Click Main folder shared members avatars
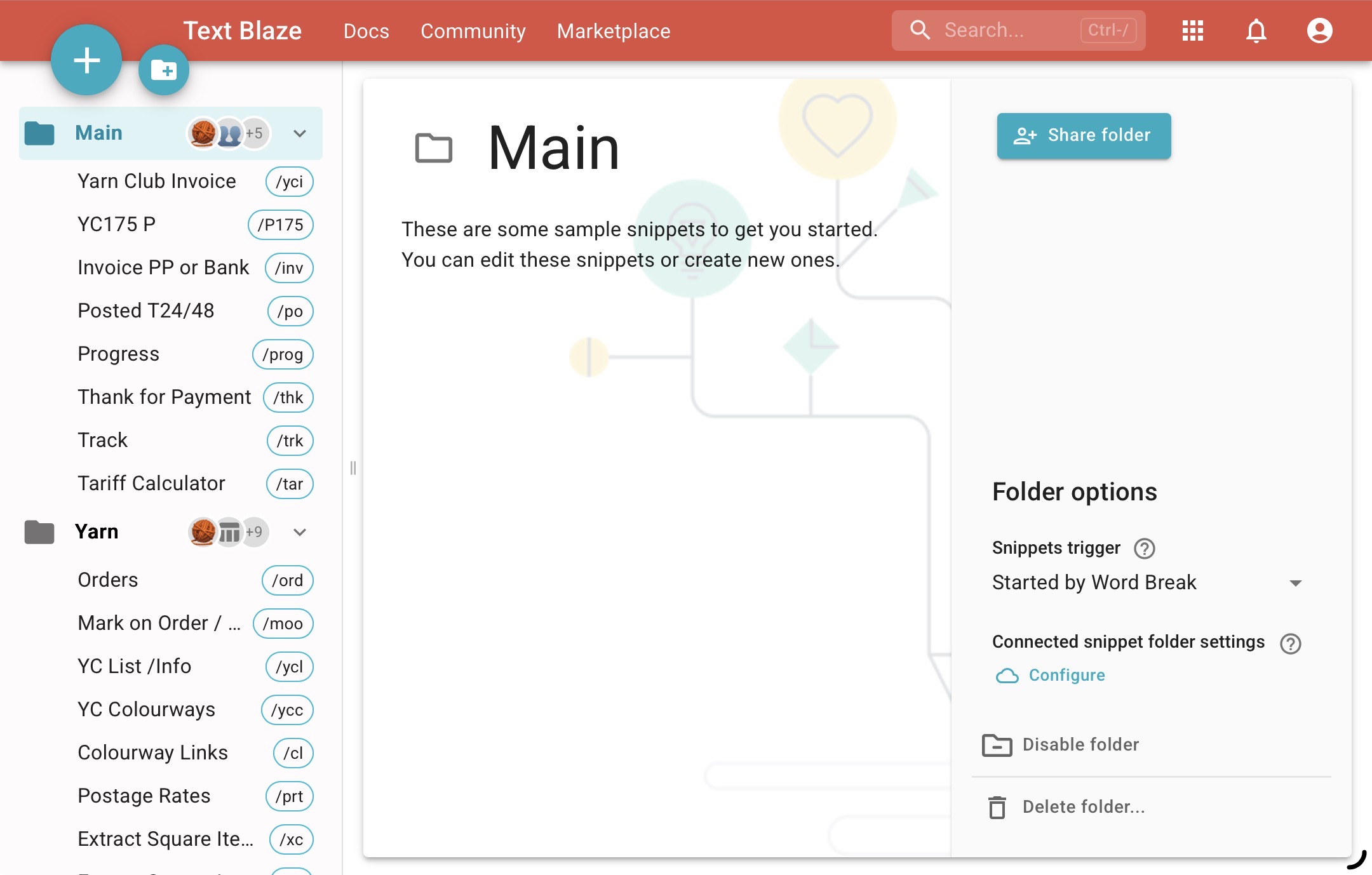This screenshot has height=875, width=1372. point(229,133)
